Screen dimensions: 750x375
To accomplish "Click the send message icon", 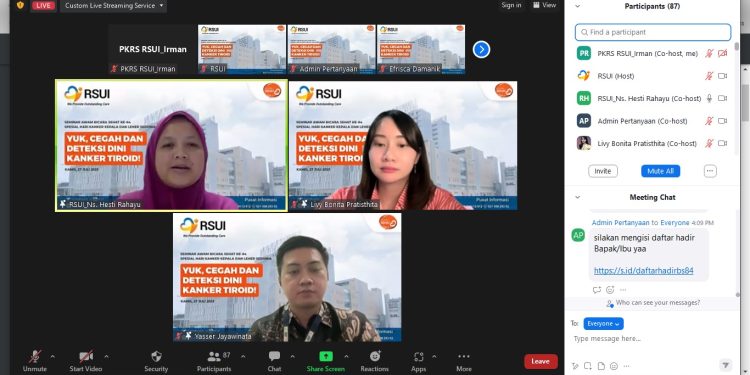I will 726,365.
